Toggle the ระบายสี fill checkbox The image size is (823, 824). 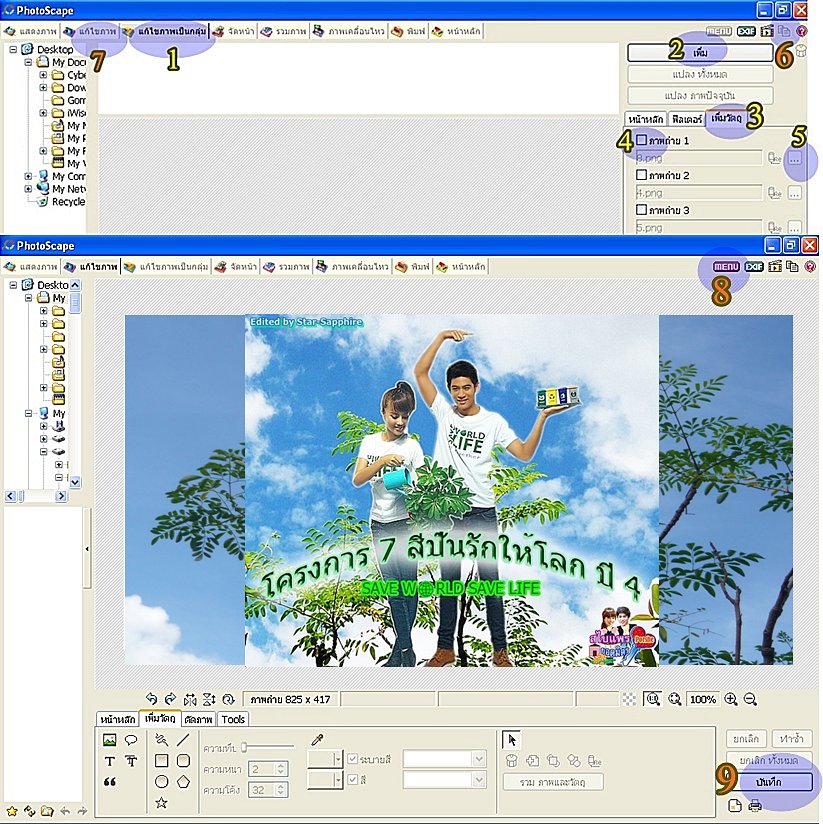[x=353, y=759]
